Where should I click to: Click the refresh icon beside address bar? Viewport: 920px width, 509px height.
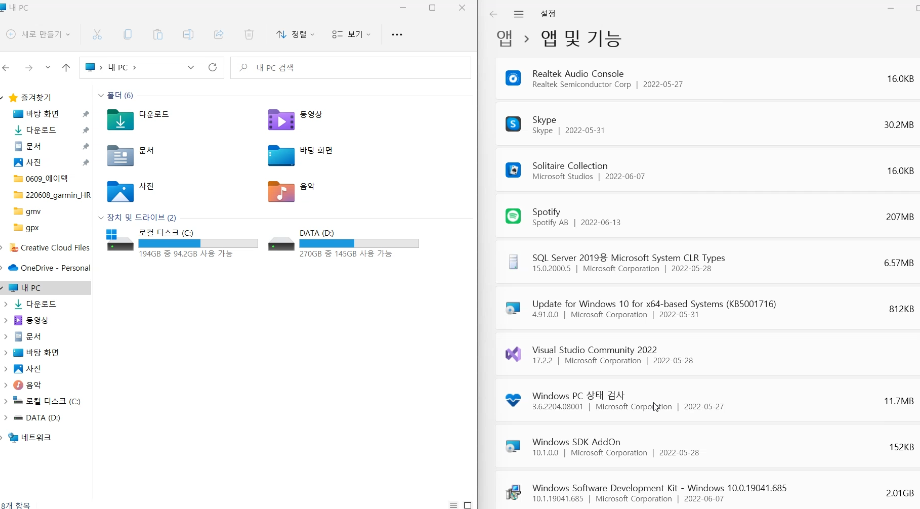212,67
